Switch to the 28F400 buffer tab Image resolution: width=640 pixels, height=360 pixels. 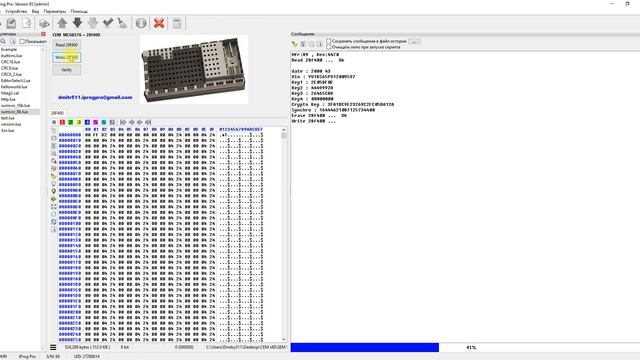(x=57, y=113)
